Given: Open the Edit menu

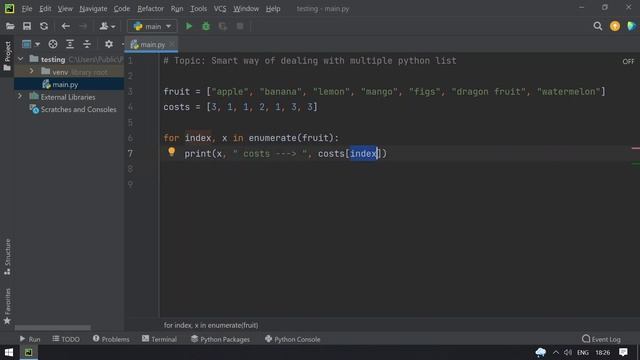Looking at the screenshot, I should (45, 9).
